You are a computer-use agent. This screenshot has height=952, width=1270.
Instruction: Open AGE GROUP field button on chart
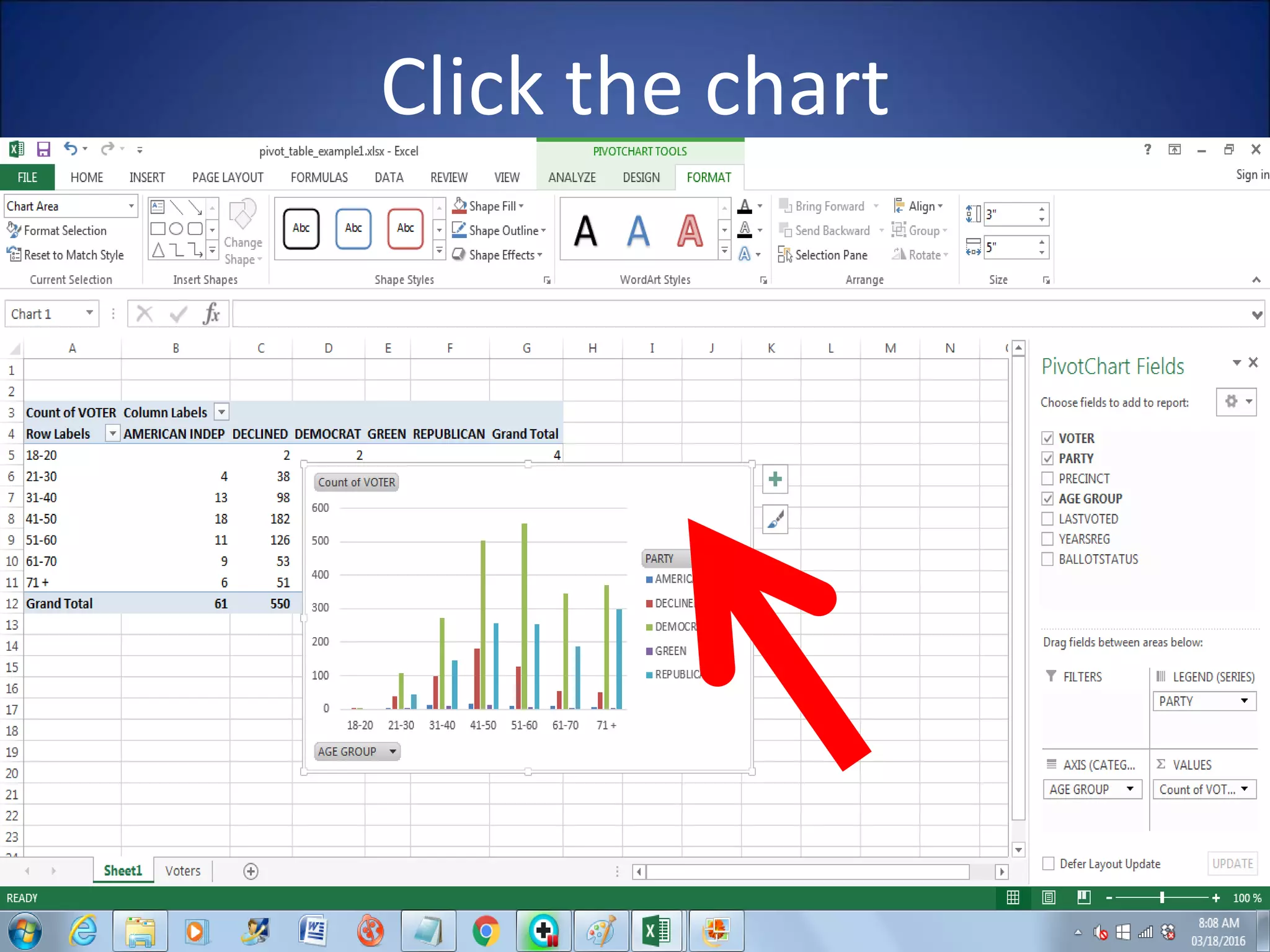click(x=357, y=752)
